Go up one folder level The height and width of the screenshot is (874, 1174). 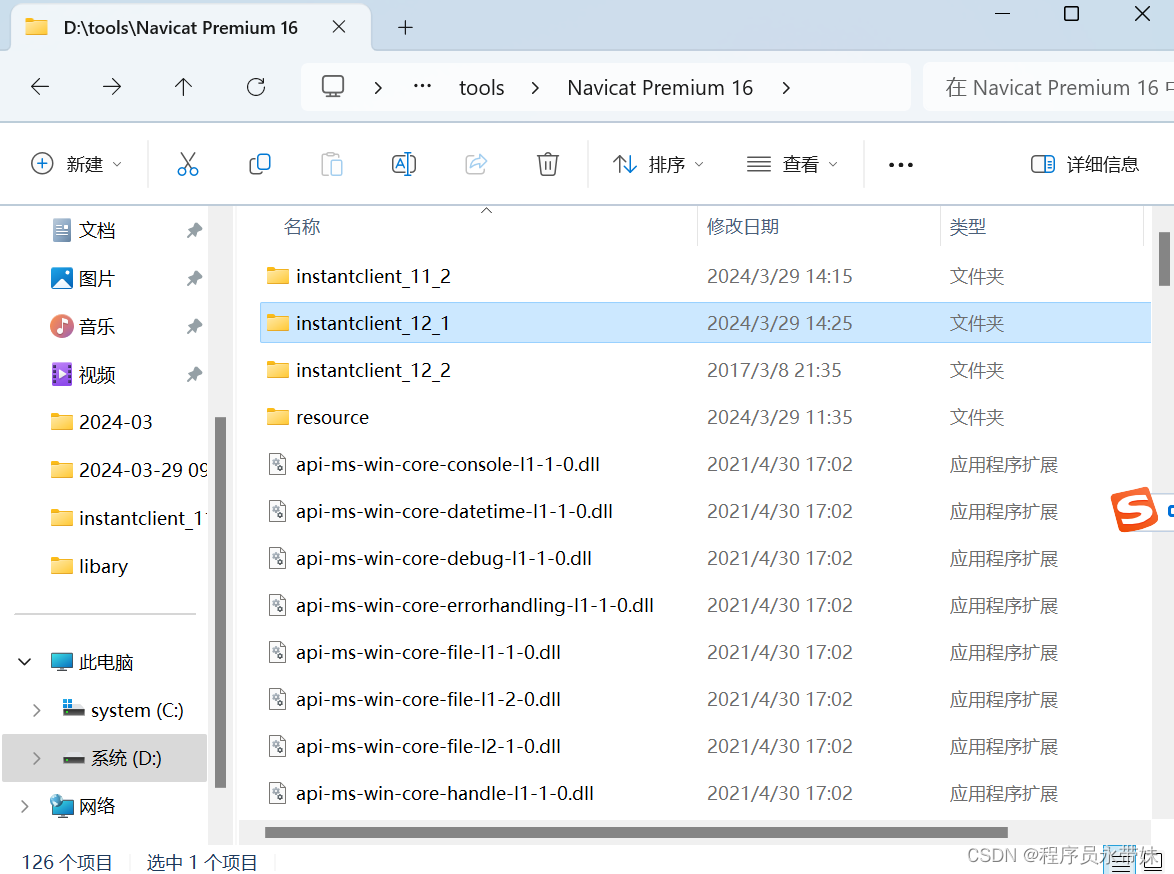point(183,87)
